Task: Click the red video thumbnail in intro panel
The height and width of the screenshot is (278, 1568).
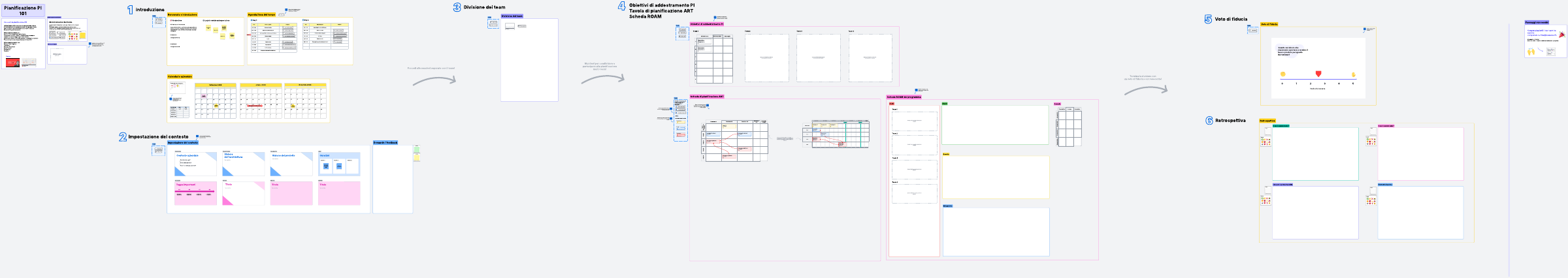Action: (12, 63)
